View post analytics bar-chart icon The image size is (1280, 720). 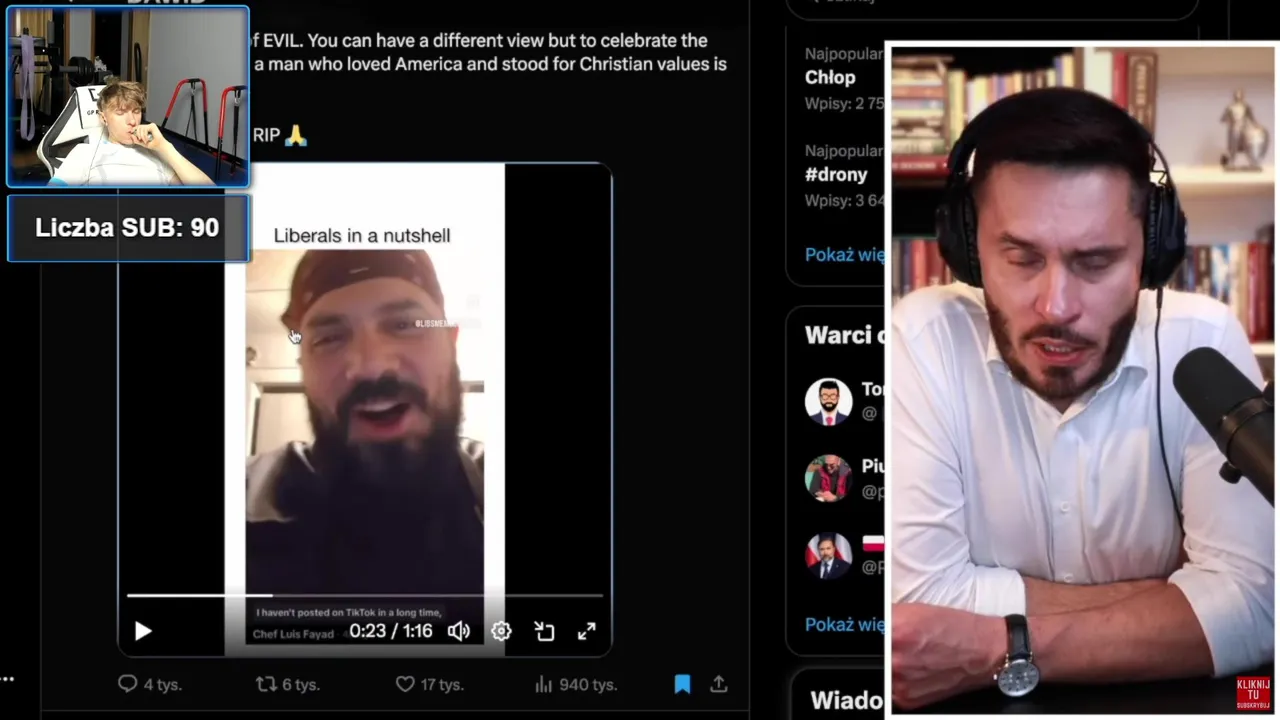click(544, 684)
